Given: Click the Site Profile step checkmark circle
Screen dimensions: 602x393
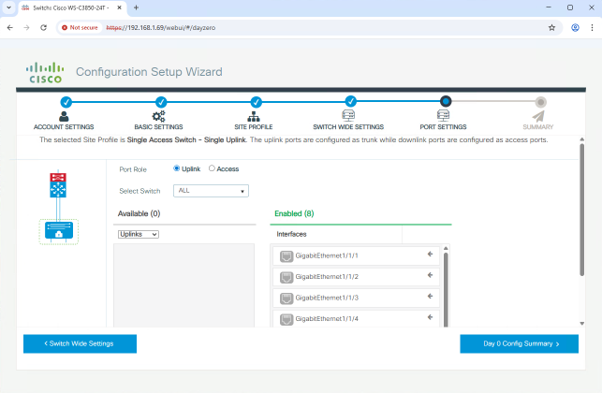Looking at the screenshot, I should (256, 102).
